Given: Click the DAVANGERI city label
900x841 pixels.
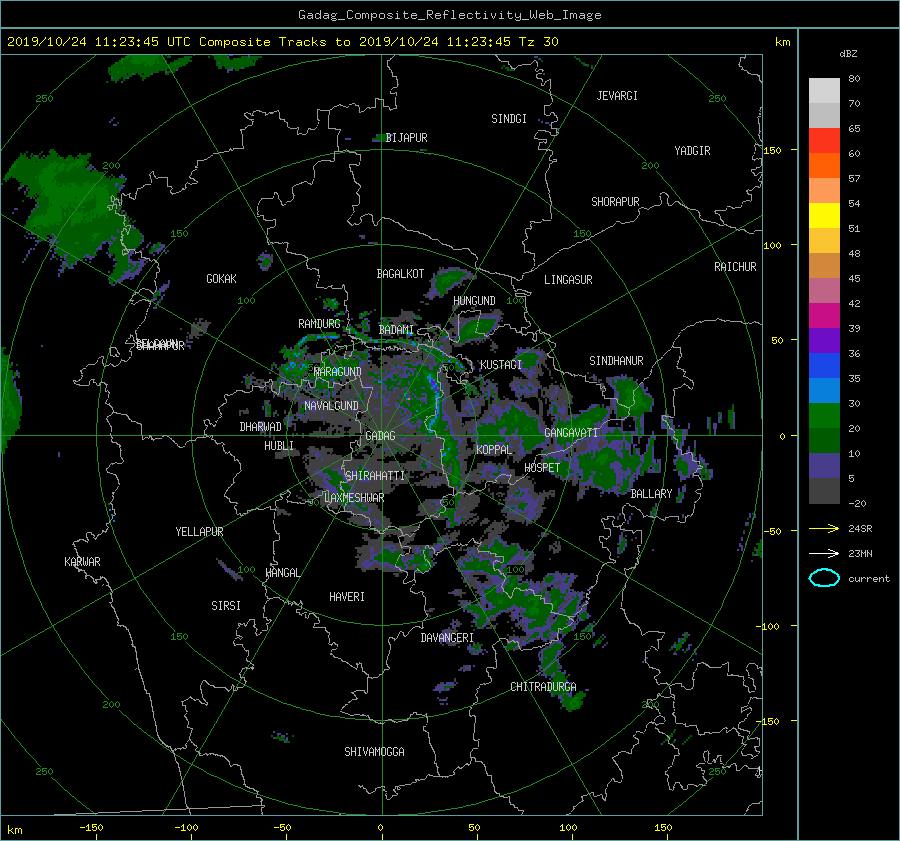Looking at the screenshot, I should coord(447,638).
